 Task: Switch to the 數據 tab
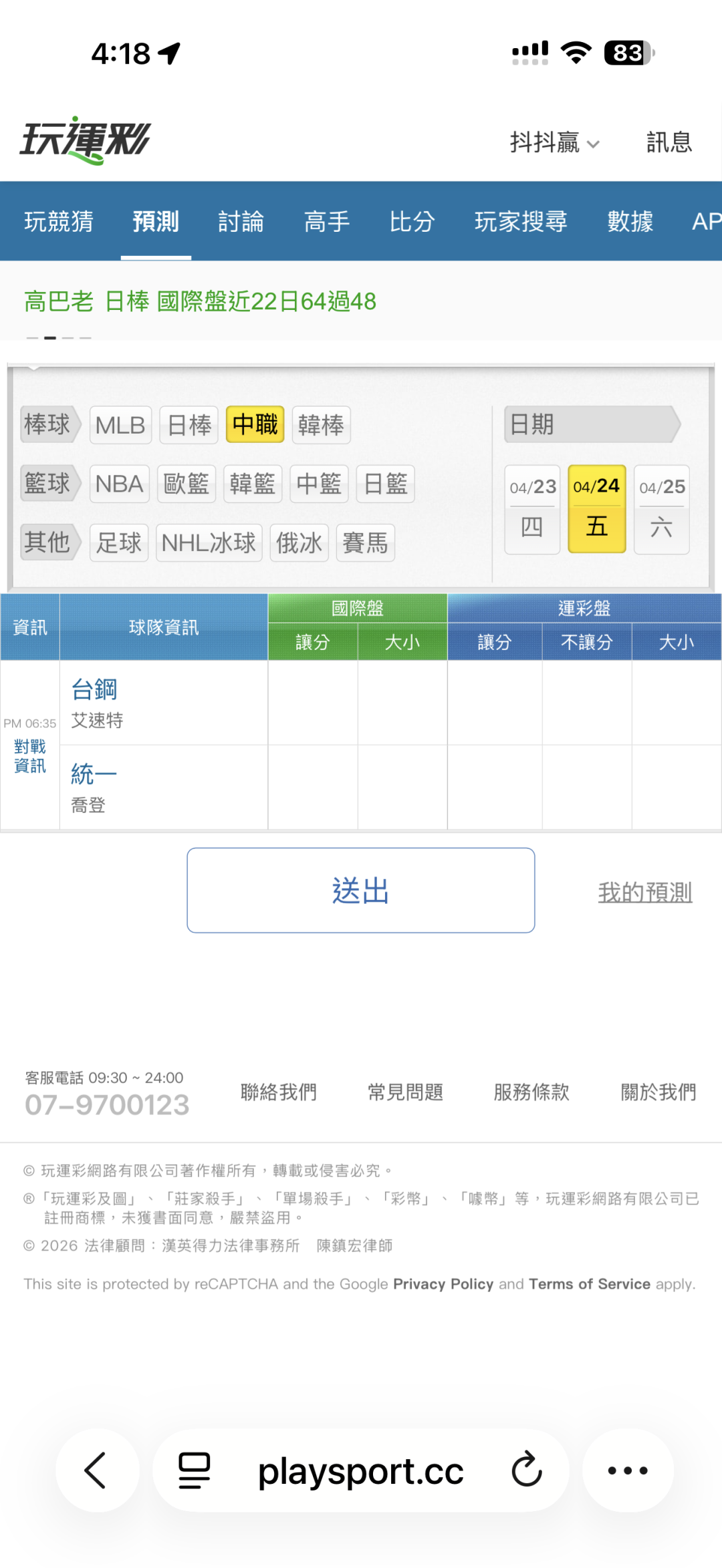tap(630, 221)
